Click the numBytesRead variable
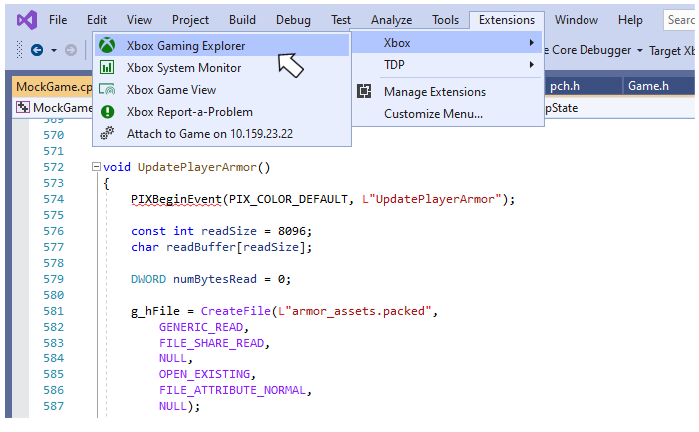699x432 pixels. coord(214,279)
